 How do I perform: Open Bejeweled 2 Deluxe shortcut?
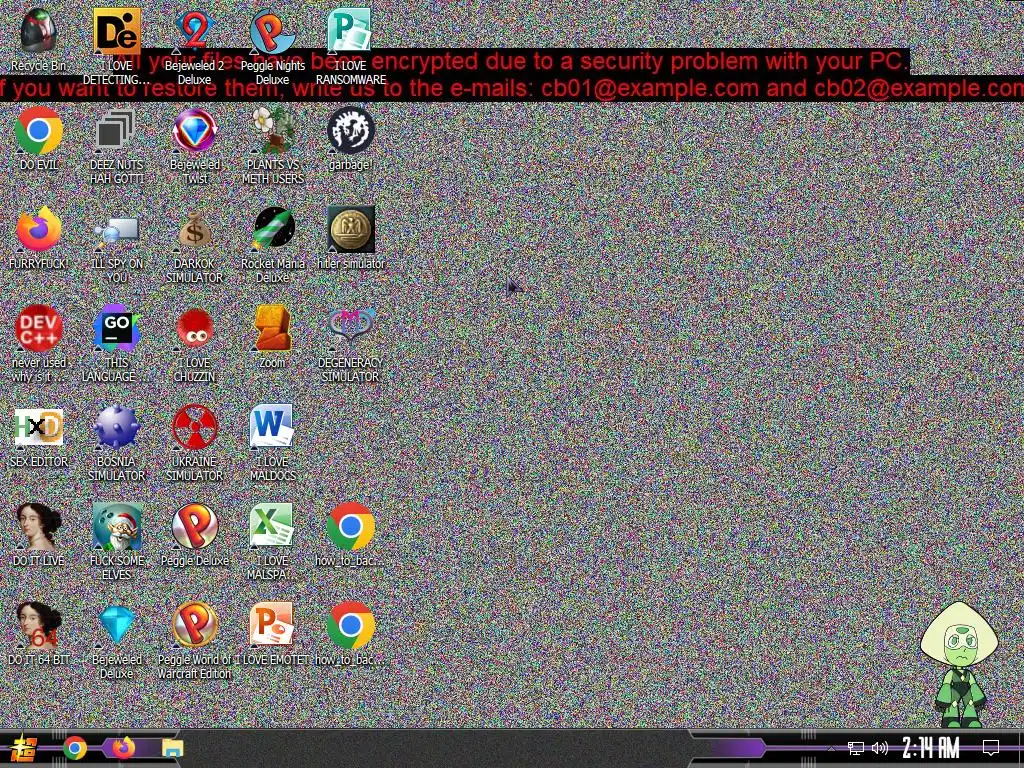[195, 31]
